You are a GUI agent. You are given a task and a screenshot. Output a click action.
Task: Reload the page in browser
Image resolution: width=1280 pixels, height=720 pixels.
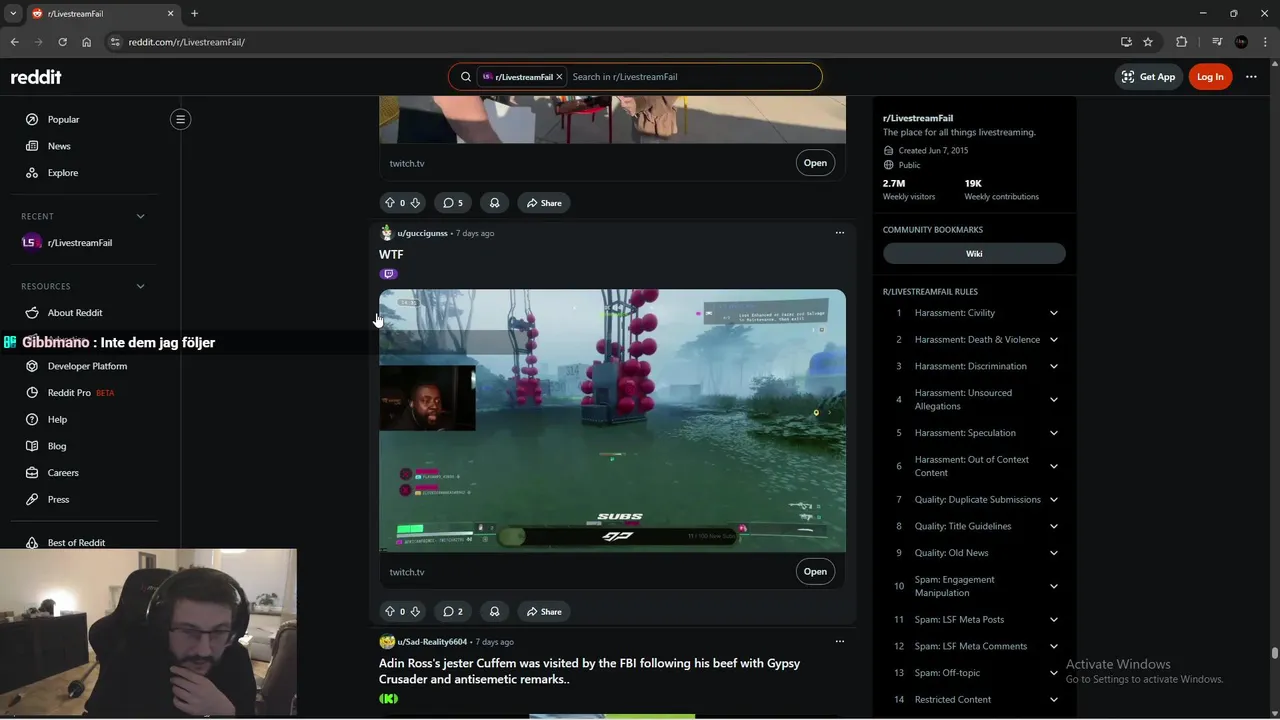[62, 42]
